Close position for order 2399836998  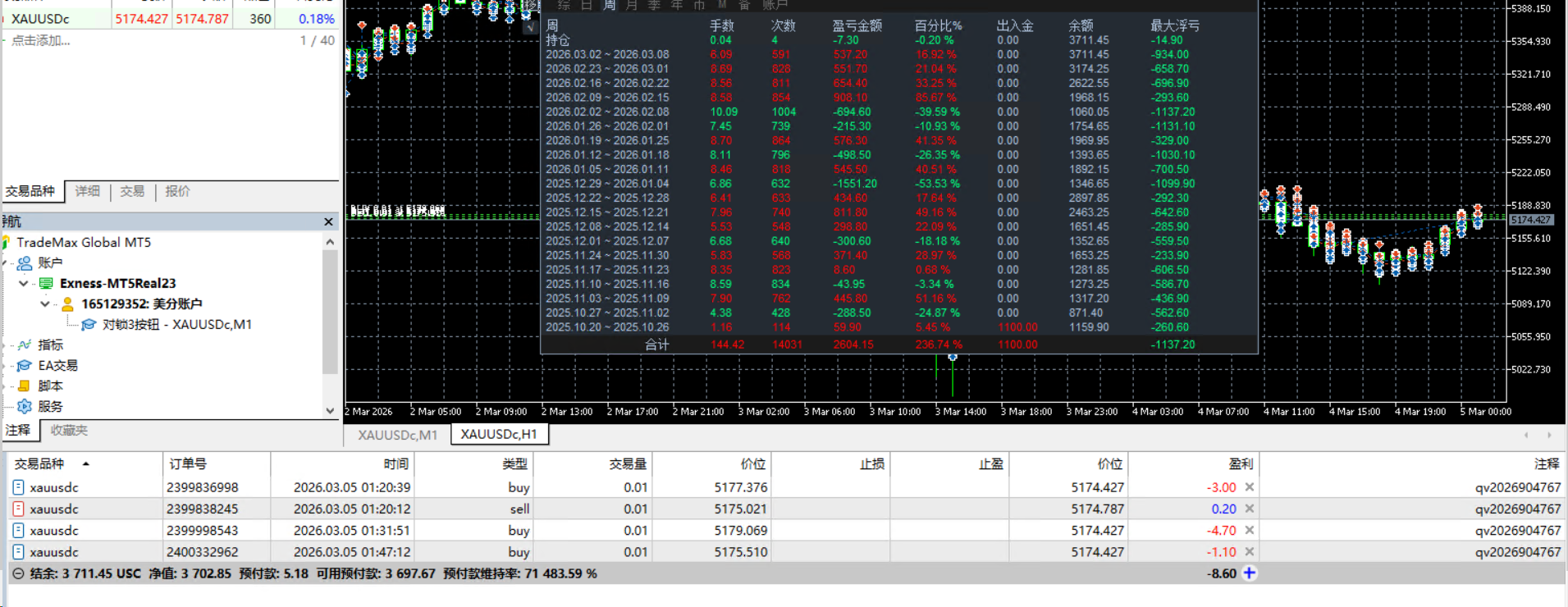coord(1249,487)
